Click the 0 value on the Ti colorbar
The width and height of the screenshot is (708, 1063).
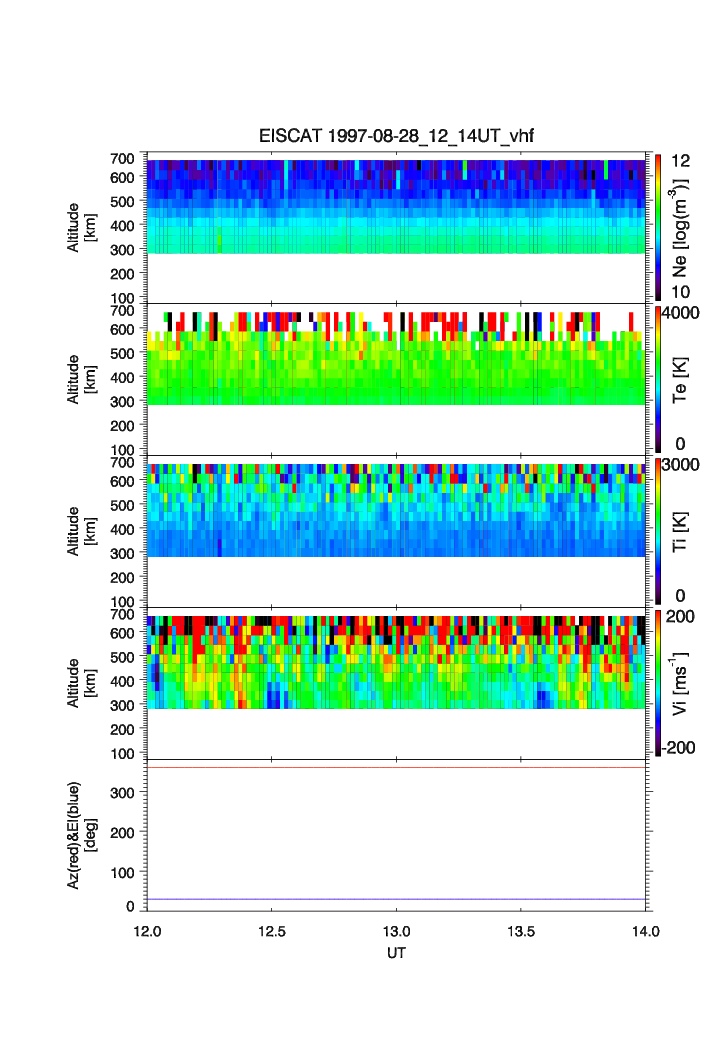(x=680, y=596)
